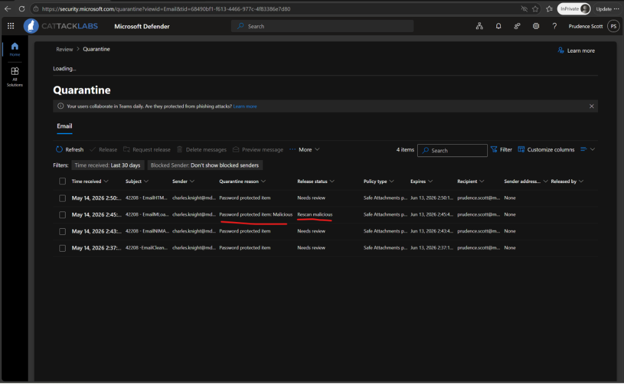
Task: Open the InPrivate profile indicator
Action: coord(573,9)
